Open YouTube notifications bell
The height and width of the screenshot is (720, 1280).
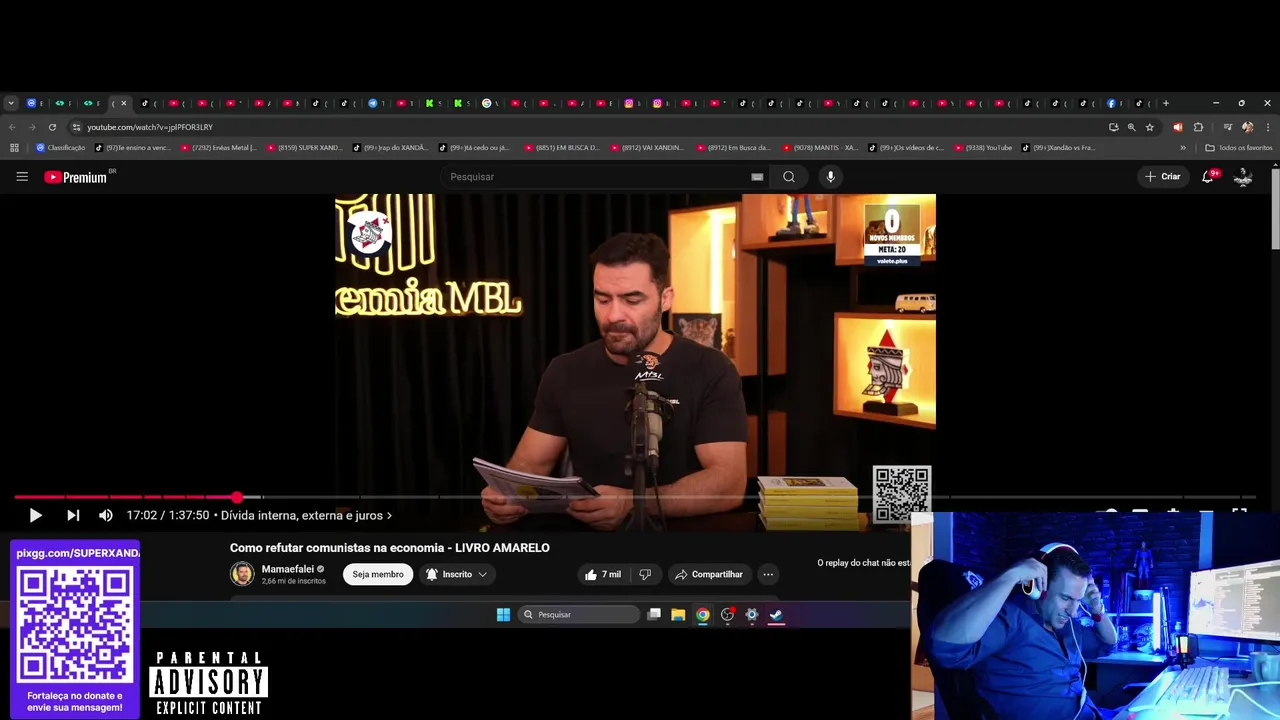coord(1208,177)
